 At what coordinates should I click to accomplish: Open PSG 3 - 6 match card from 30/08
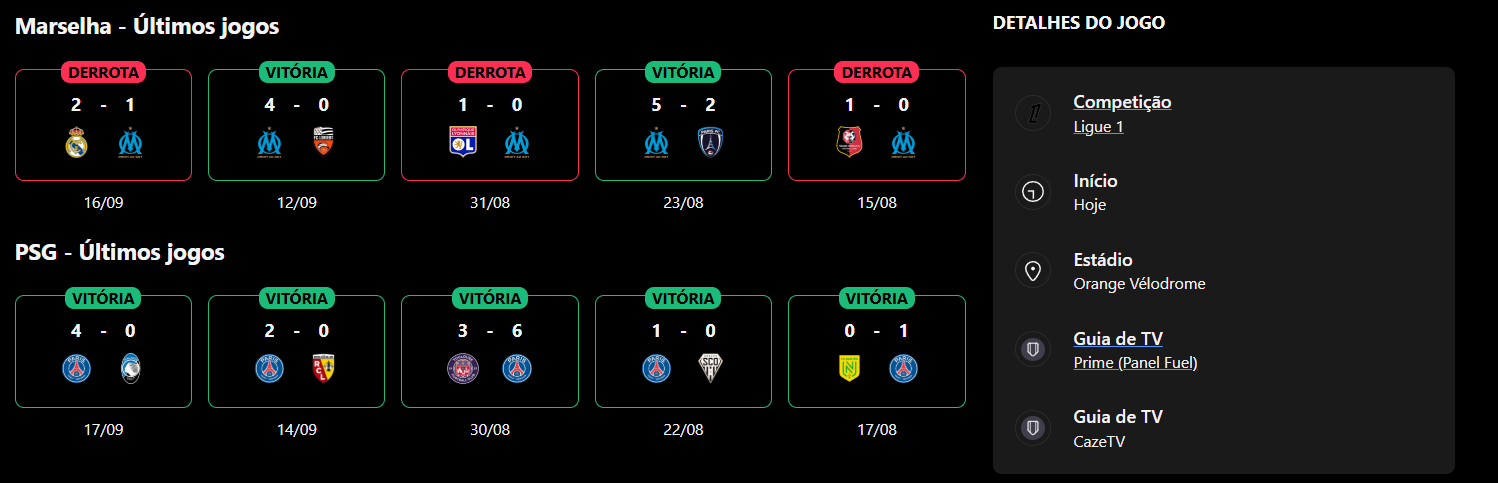click(x=490, y=351)
